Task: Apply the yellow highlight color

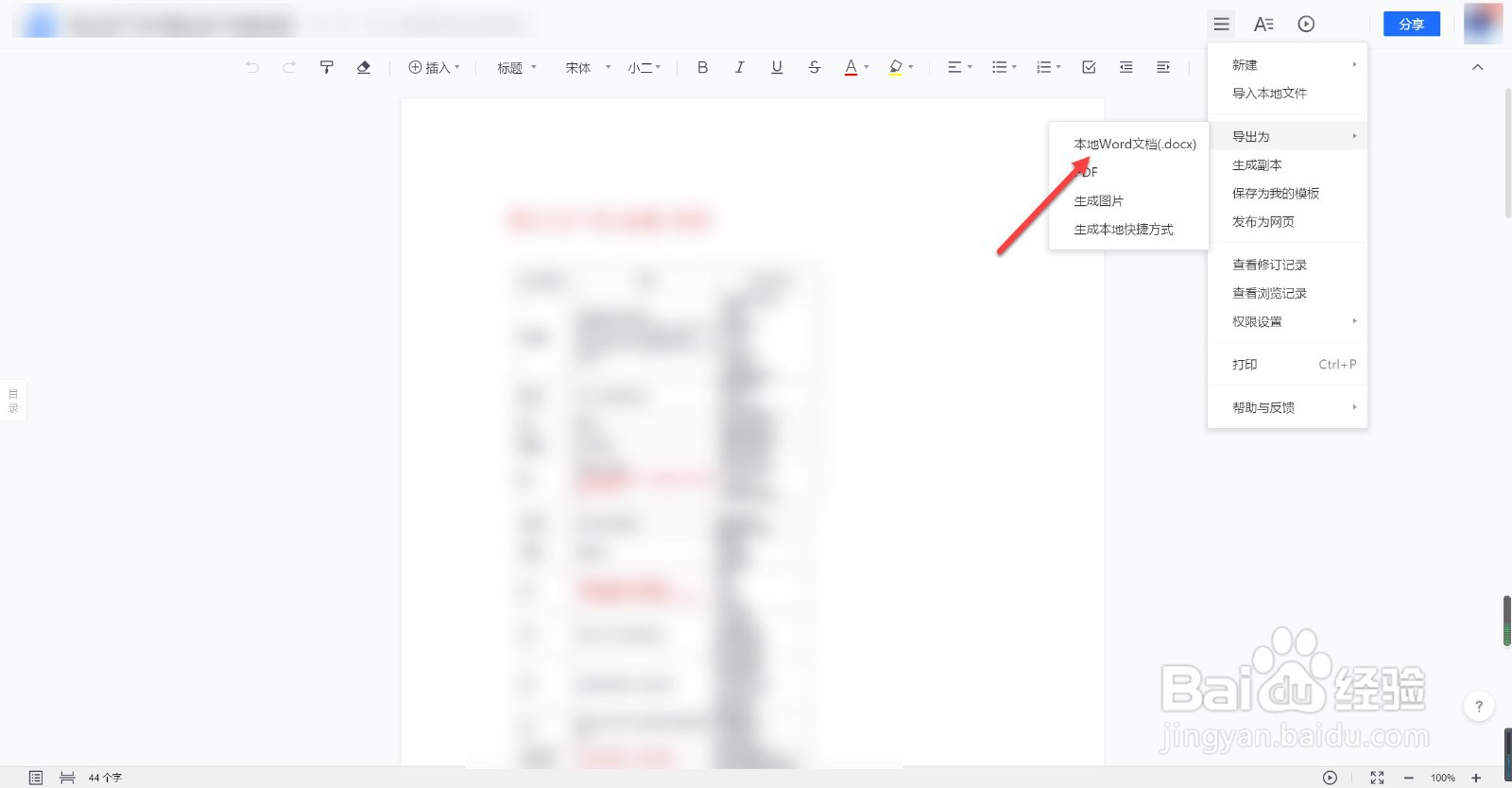Action: click(x=895, y=67)
